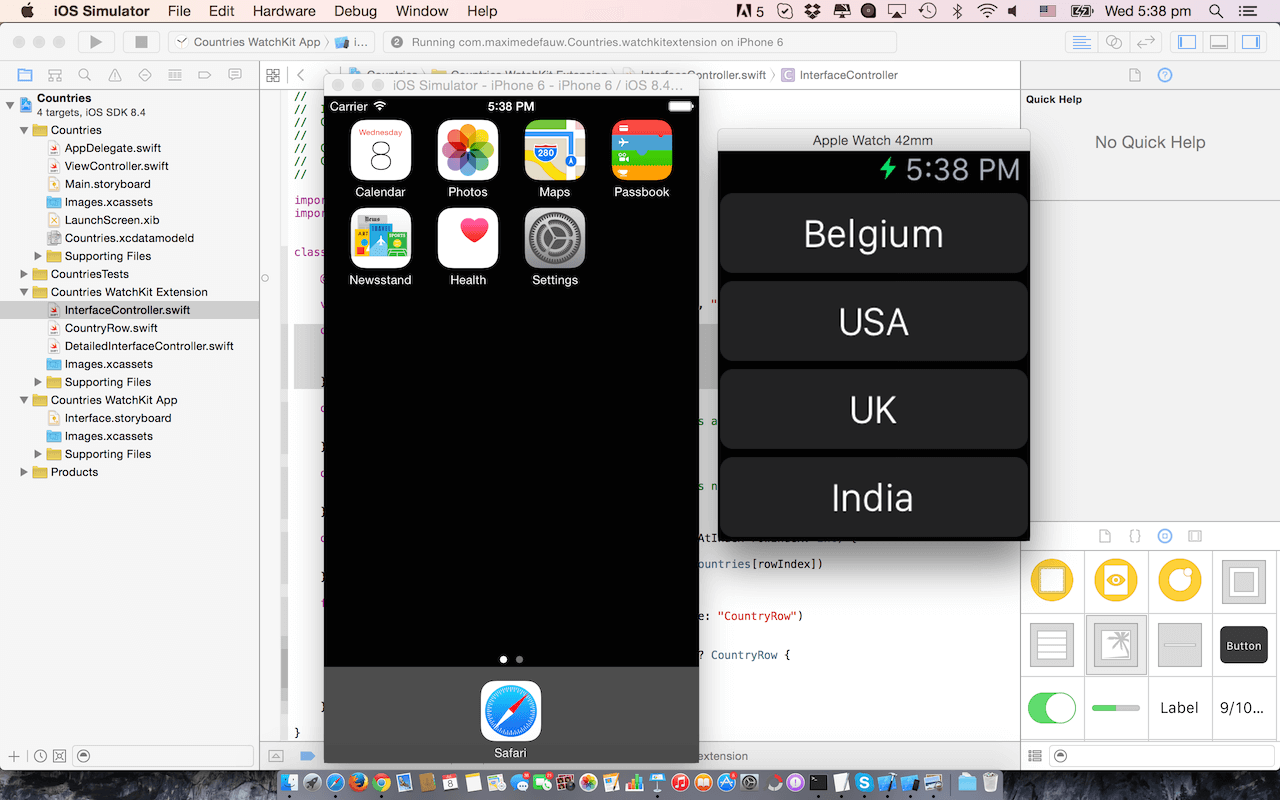Select the Slider object in the library
Image resolution: width=1280 pixels, height=800 pixels.
click(x=1116, y=708)
